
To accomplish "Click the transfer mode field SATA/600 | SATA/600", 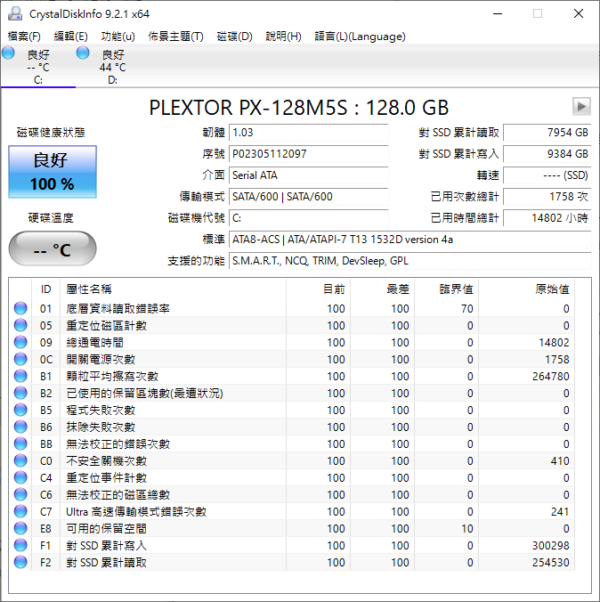I will pos(309,197).
